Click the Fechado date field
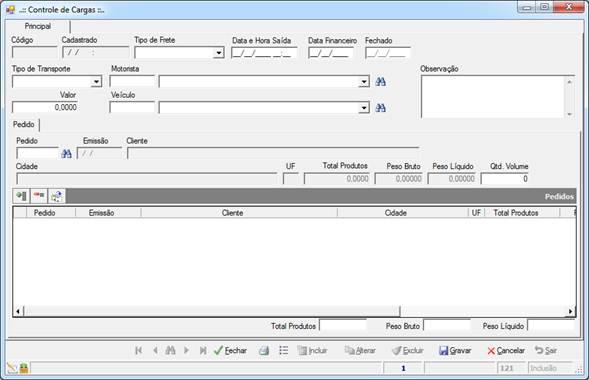The height and width of the screenshot is (380, 589). click(x=388, y=53)
